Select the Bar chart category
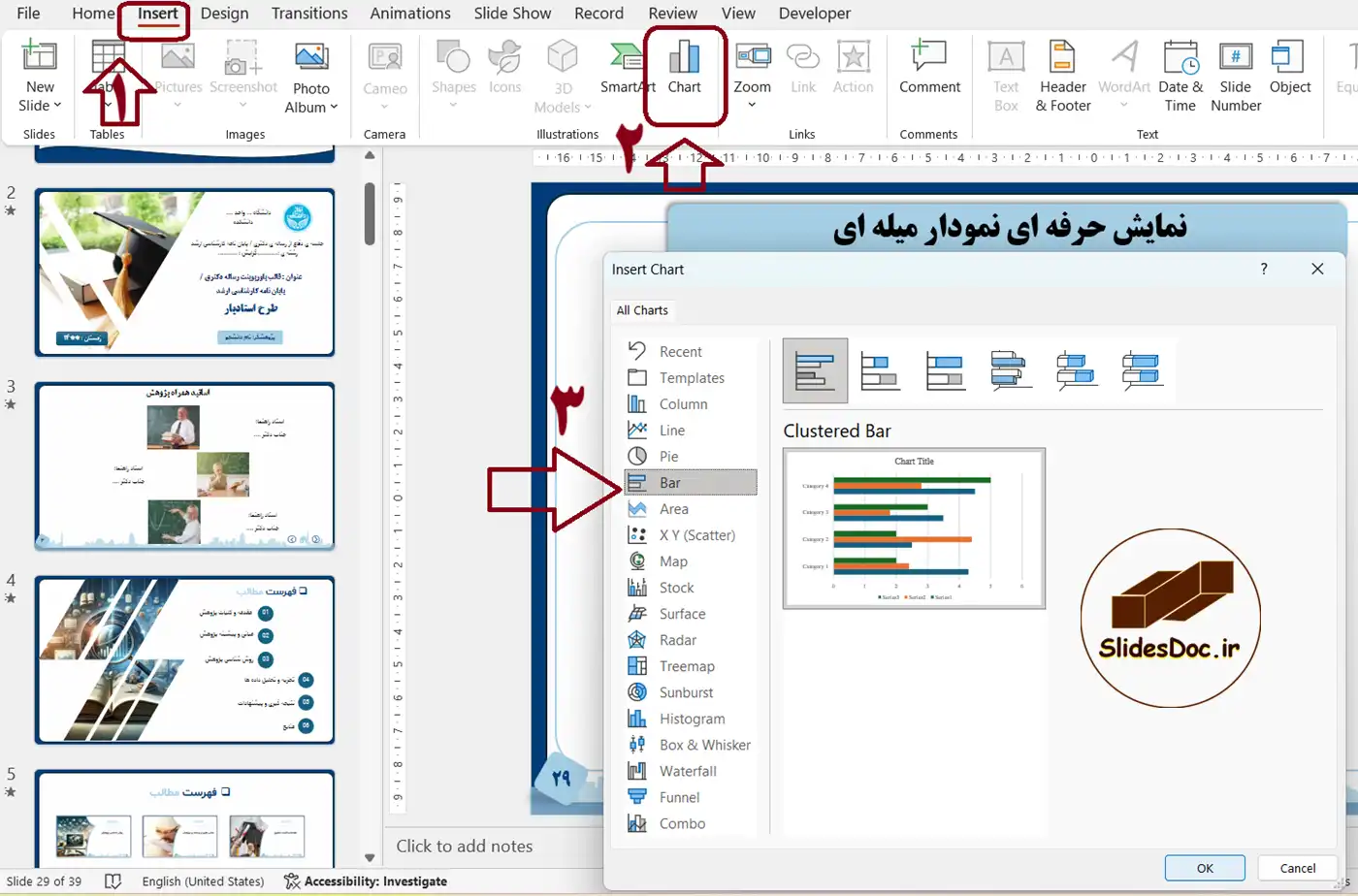Image resolution: width=1358 pixels, height=896 pixels. coord(691,482)
